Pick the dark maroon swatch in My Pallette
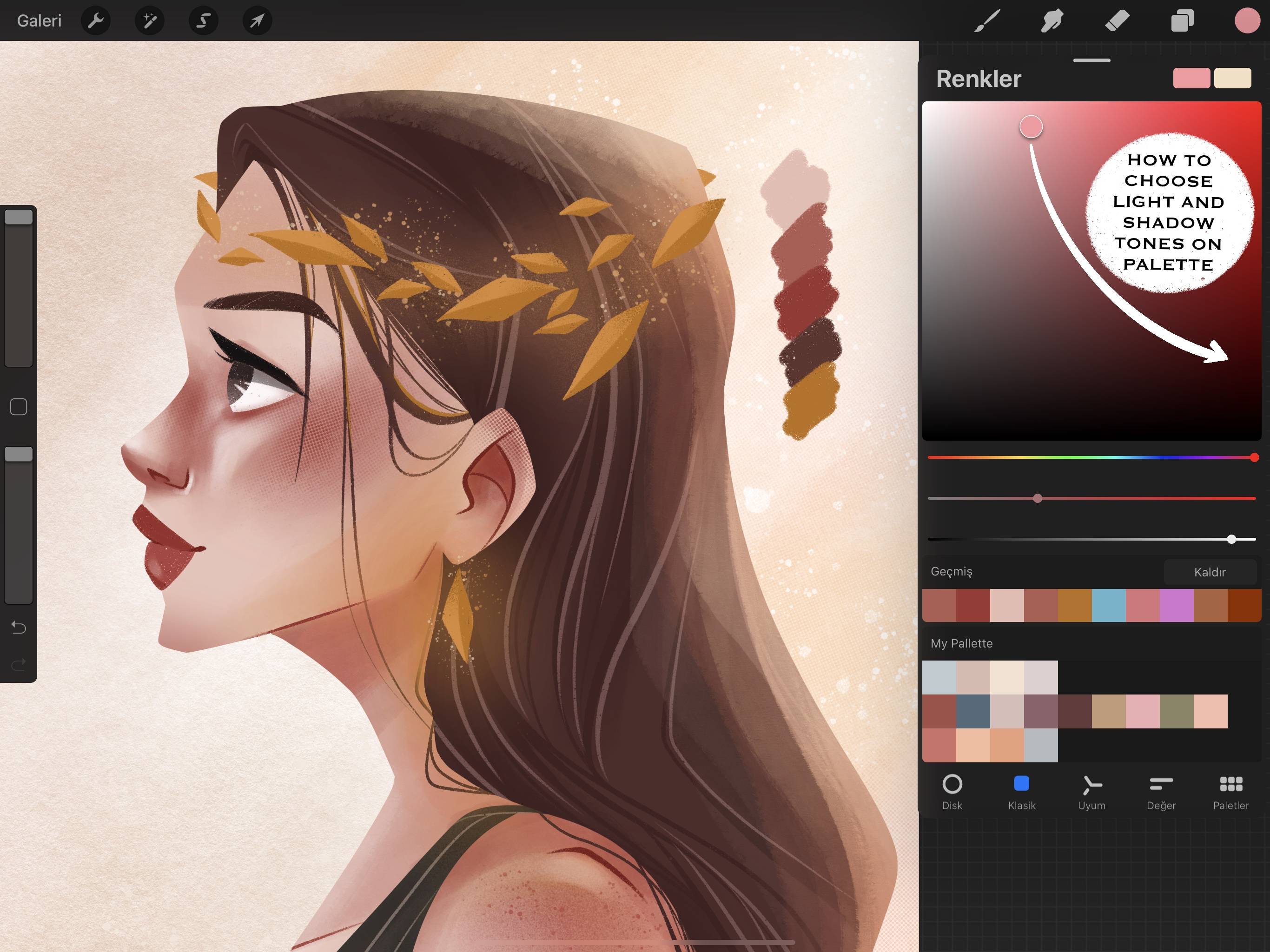Viewport: 1270px width, 952px height. (1075, 711)
